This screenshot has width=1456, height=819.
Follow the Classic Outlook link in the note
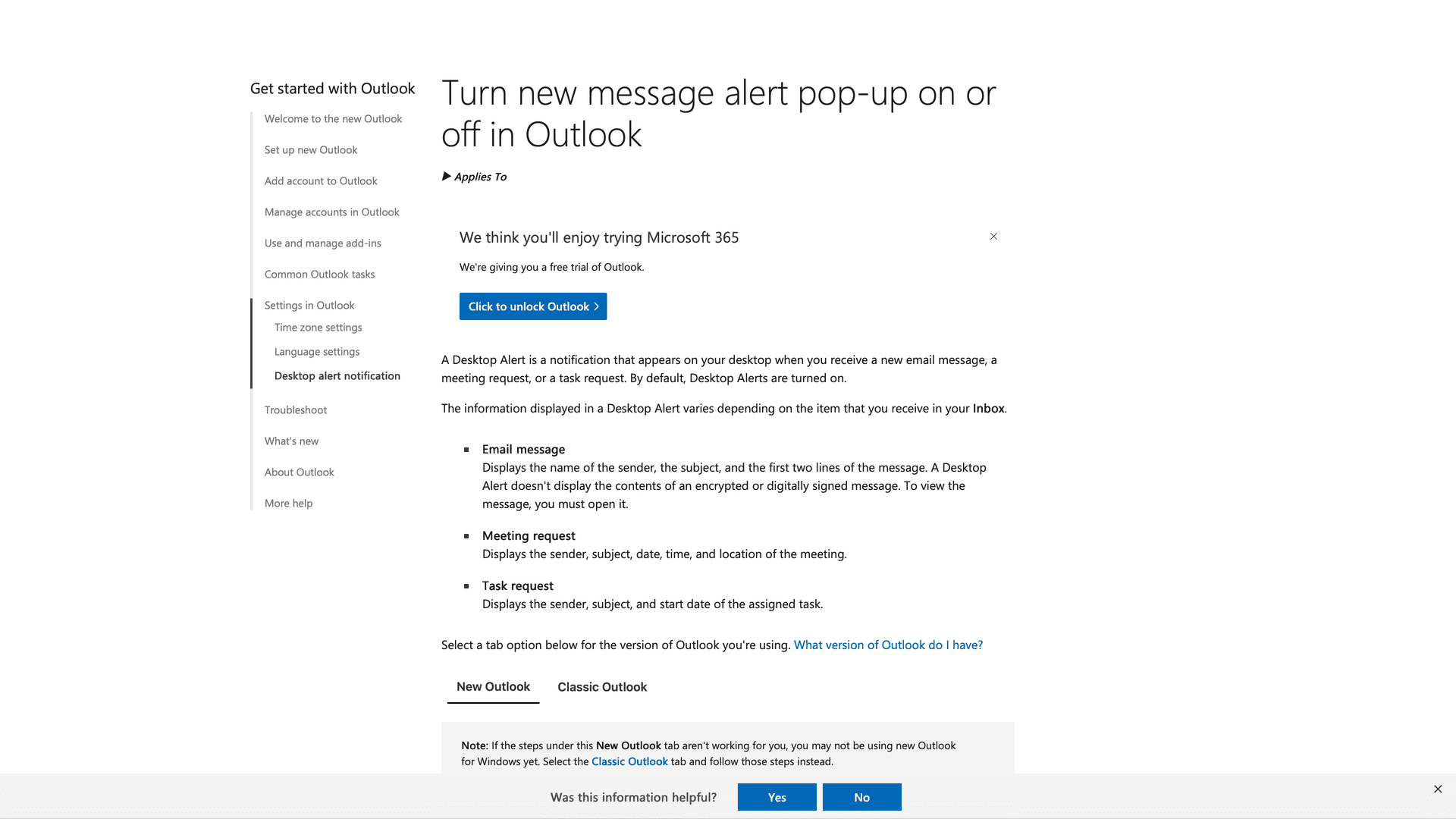629,761
